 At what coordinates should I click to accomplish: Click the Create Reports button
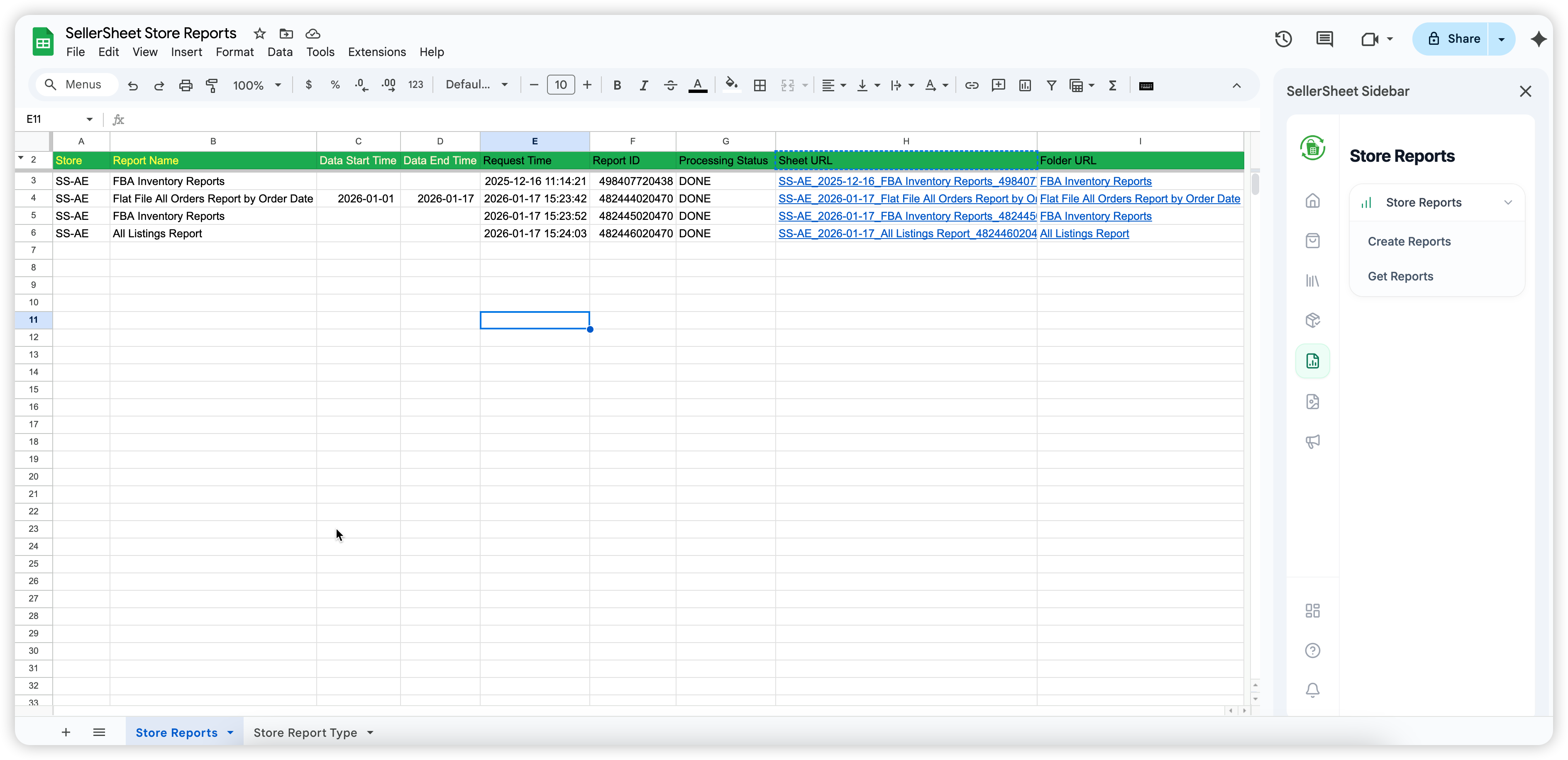point(1409,241)
